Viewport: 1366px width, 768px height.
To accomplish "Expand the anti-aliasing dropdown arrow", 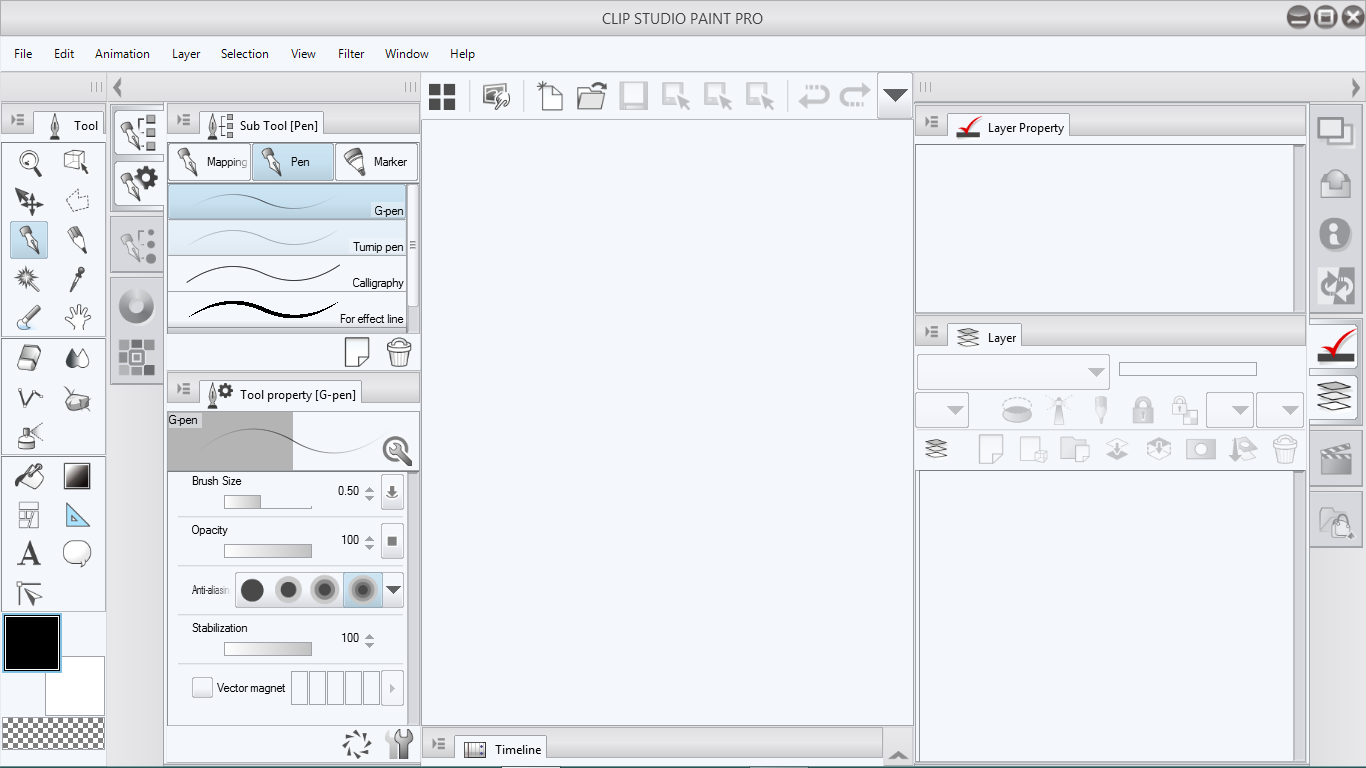I will pyautogui.click(x=394, y=590).
